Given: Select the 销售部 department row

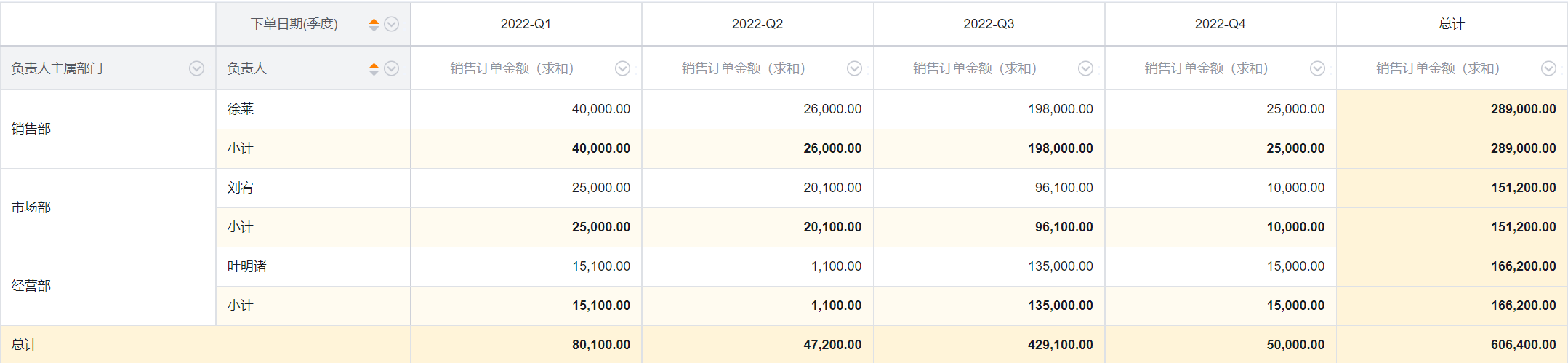Looking at the screenshot, I should (108, 129).
